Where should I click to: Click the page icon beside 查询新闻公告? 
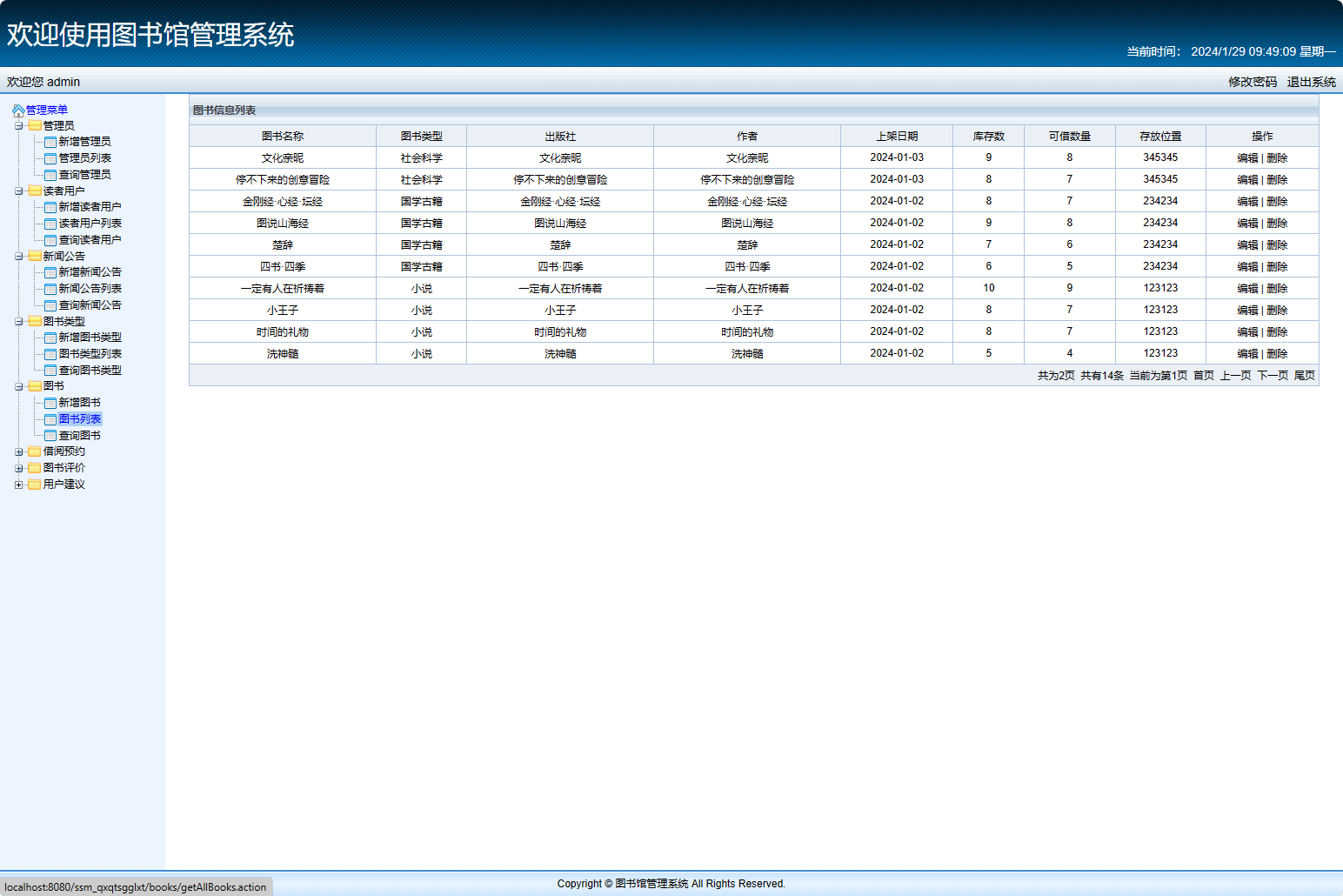coord(50,305)
